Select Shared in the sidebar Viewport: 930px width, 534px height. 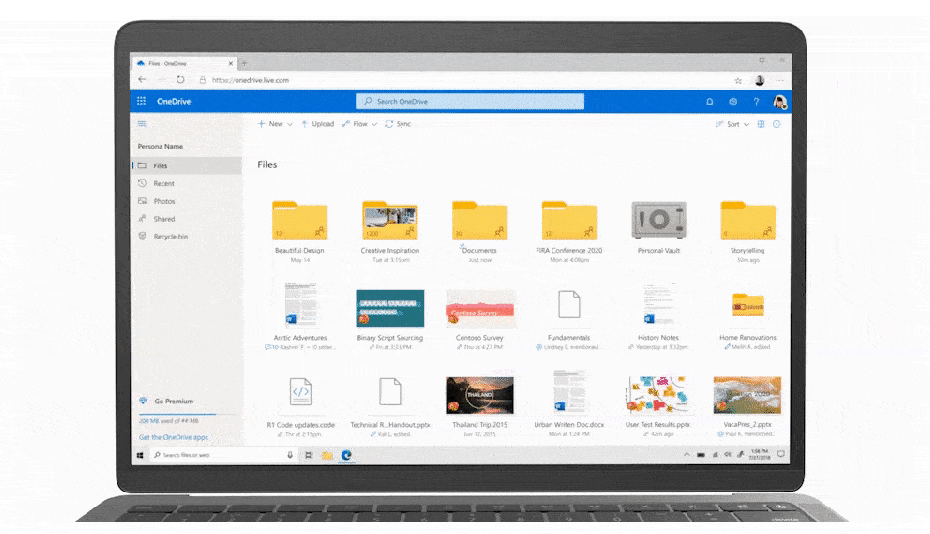click(164, 219)
